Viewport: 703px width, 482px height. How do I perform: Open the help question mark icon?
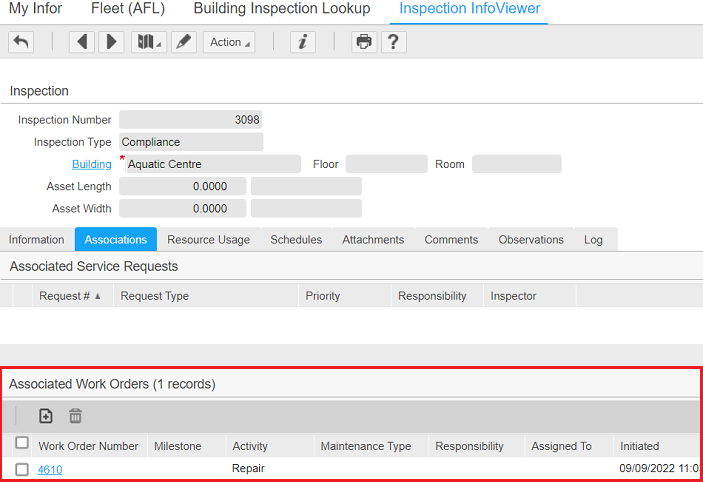click(393, 42)
